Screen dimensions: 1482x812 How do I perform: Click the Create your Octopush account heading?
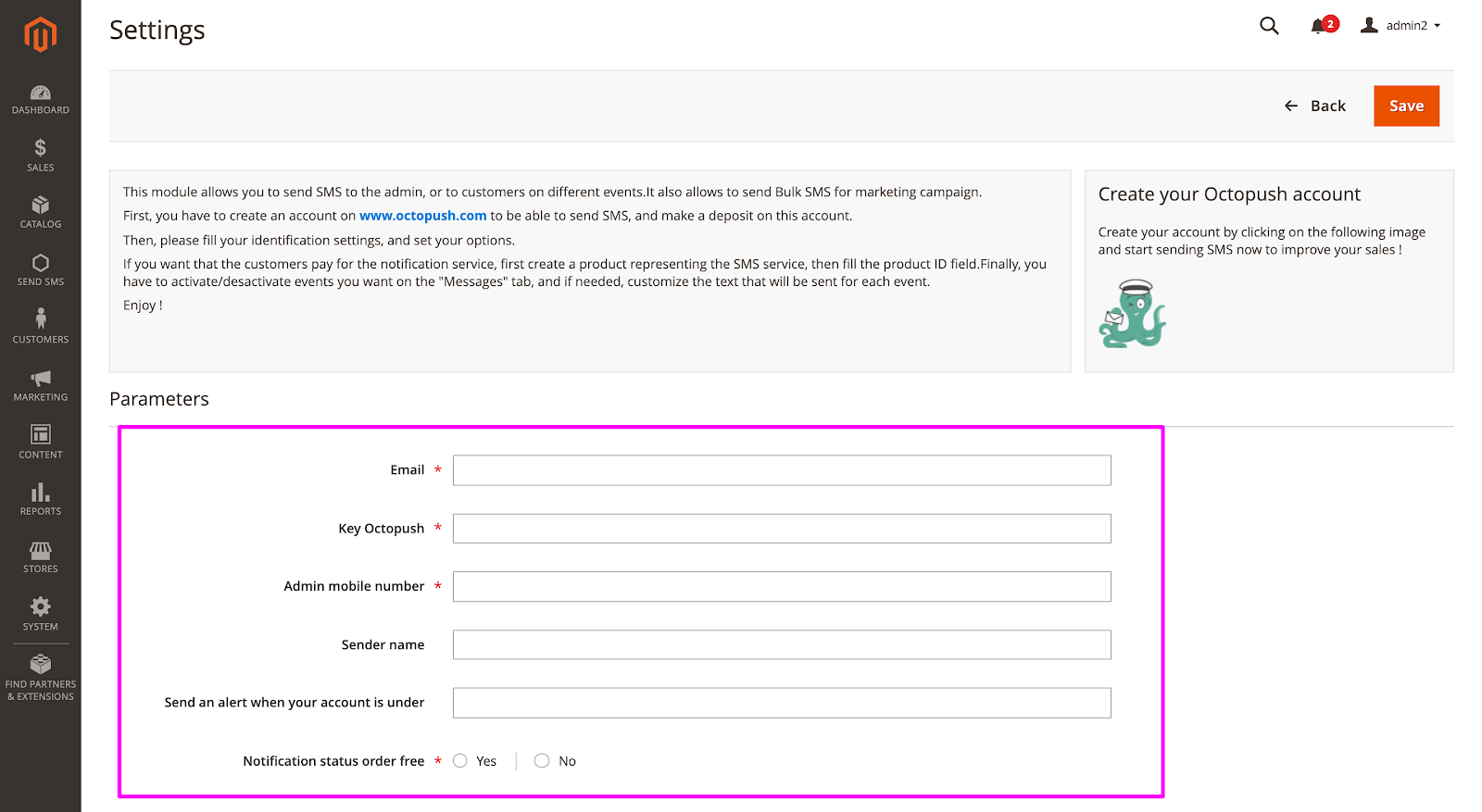1229,194
